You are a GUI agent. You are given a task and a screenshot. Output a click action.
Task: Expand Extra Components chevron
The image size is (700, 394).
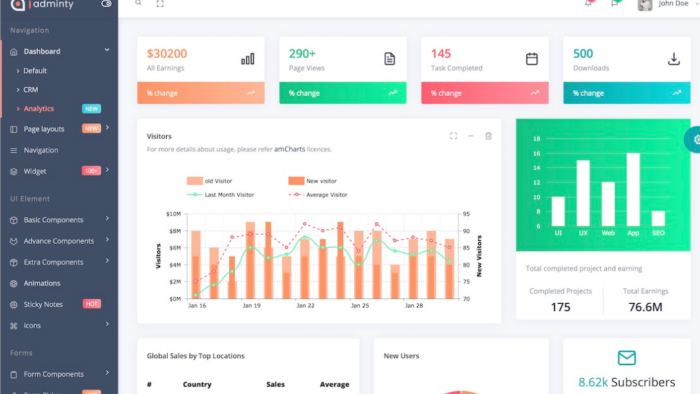[107, 261]
